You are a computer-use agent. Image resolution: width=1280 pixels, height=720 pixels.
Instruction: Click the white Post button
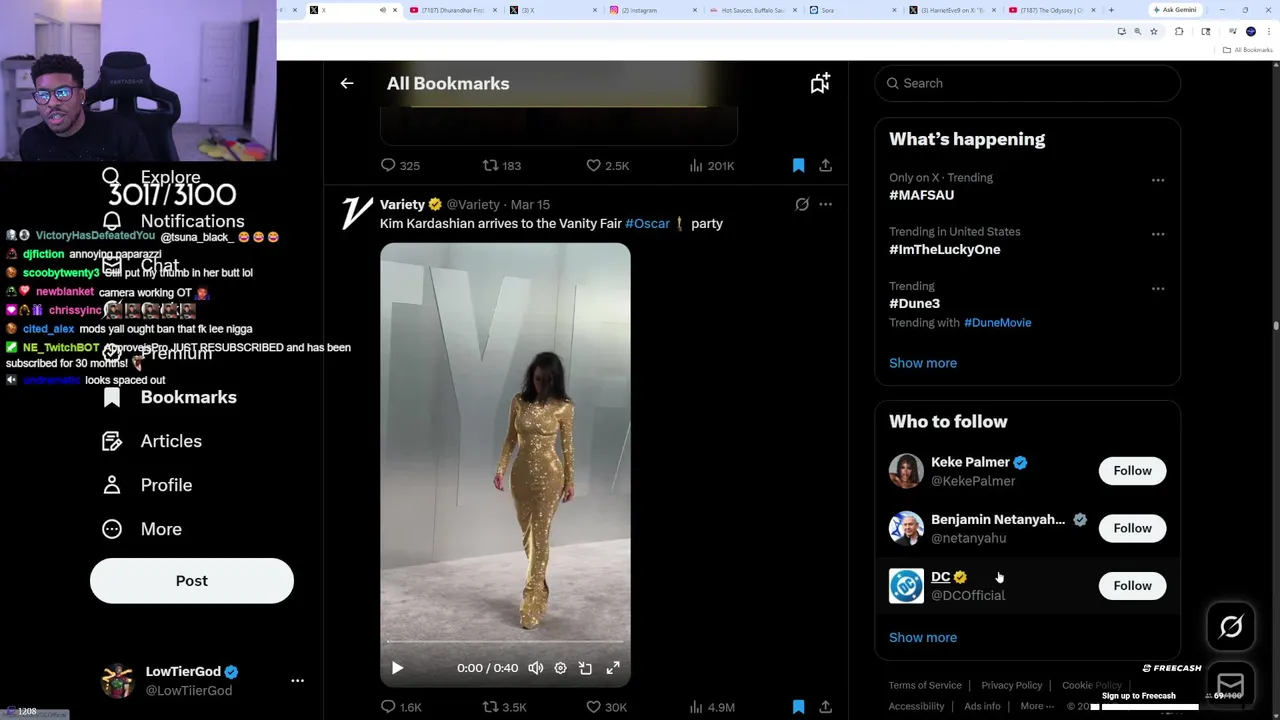coord(192,581)
